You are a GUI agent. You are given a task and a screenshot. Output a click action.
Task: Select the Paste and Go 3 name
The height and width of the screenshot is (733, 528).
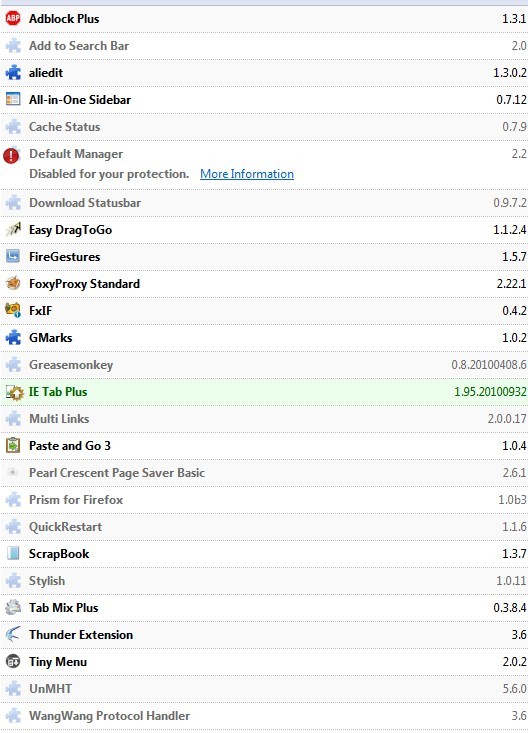click(x=70, y=446)
